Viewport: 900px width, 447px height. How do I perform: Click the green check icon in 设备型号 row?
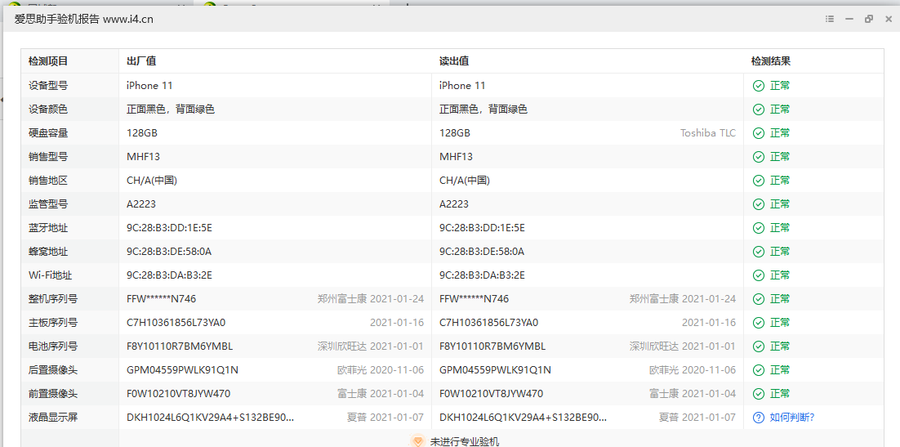[759, 85]
